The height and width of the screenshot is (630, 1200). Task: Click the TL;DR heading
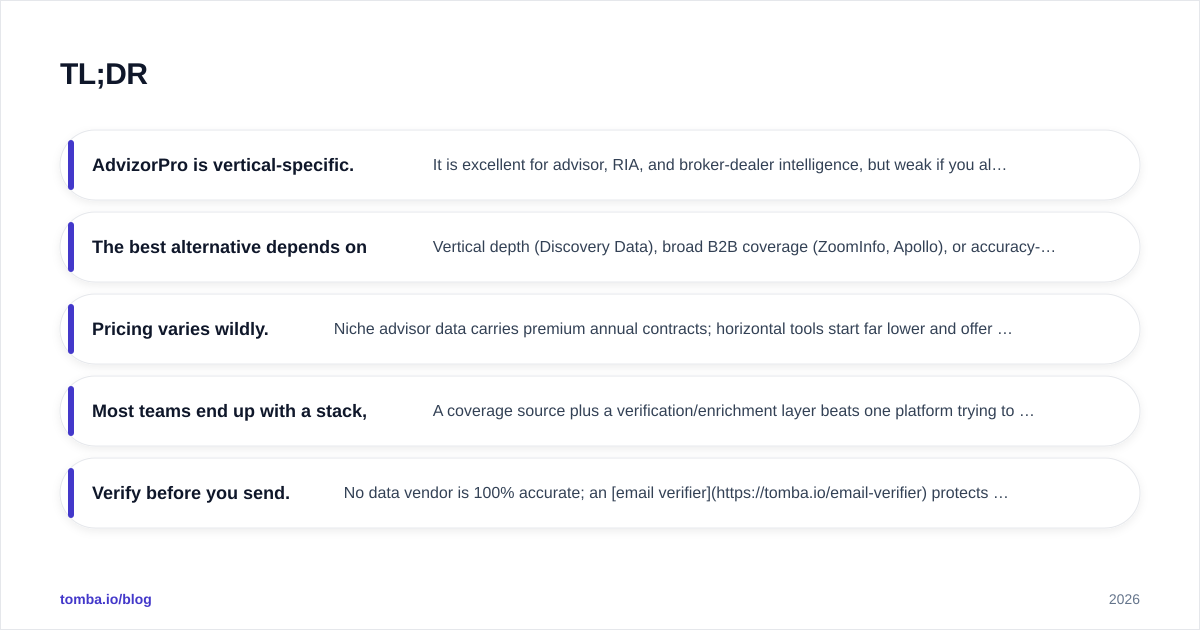(x=104, y=74)
